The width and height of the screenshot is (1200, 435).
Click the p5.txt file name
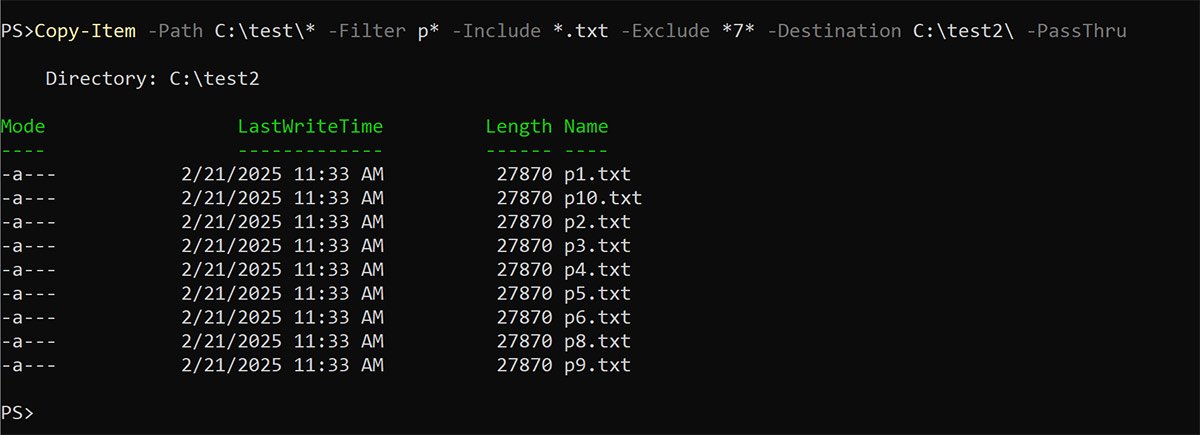click(x=597, y=294)
